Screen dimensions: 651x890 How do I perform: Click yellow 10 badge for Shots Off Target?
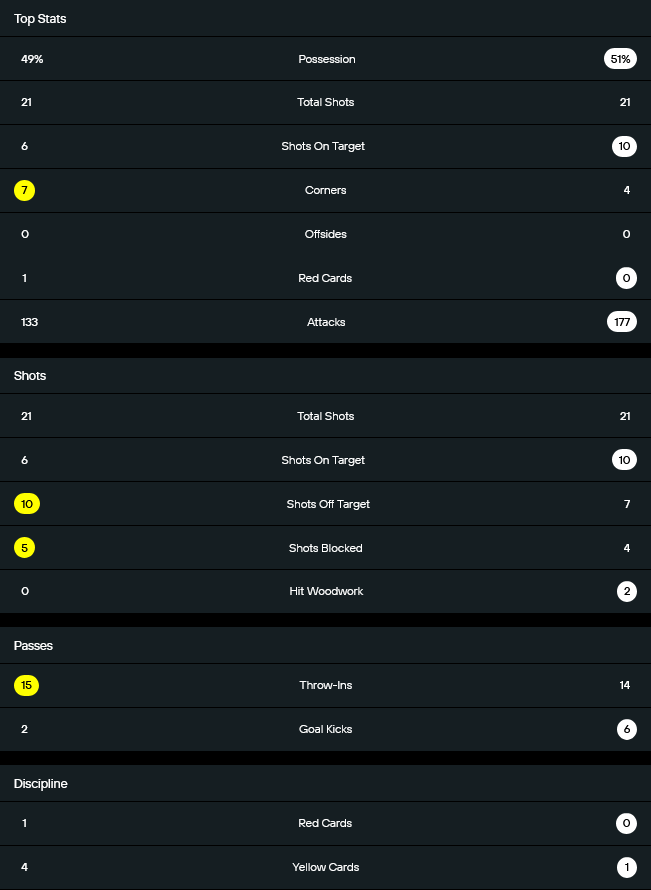[27, 504]
